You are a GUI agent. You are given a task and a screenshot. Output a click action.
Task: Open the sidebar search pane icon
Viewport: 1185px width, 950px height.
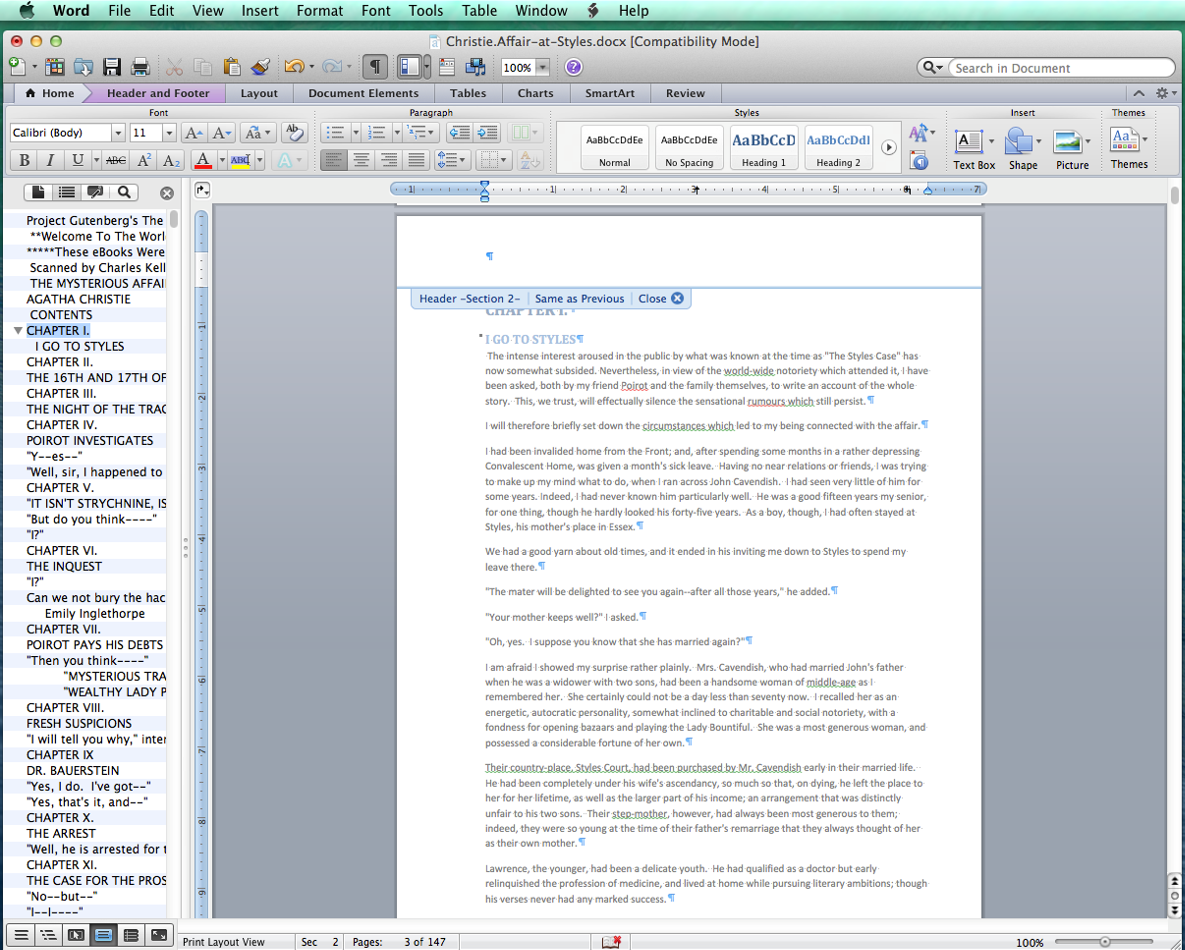(124, 192)
